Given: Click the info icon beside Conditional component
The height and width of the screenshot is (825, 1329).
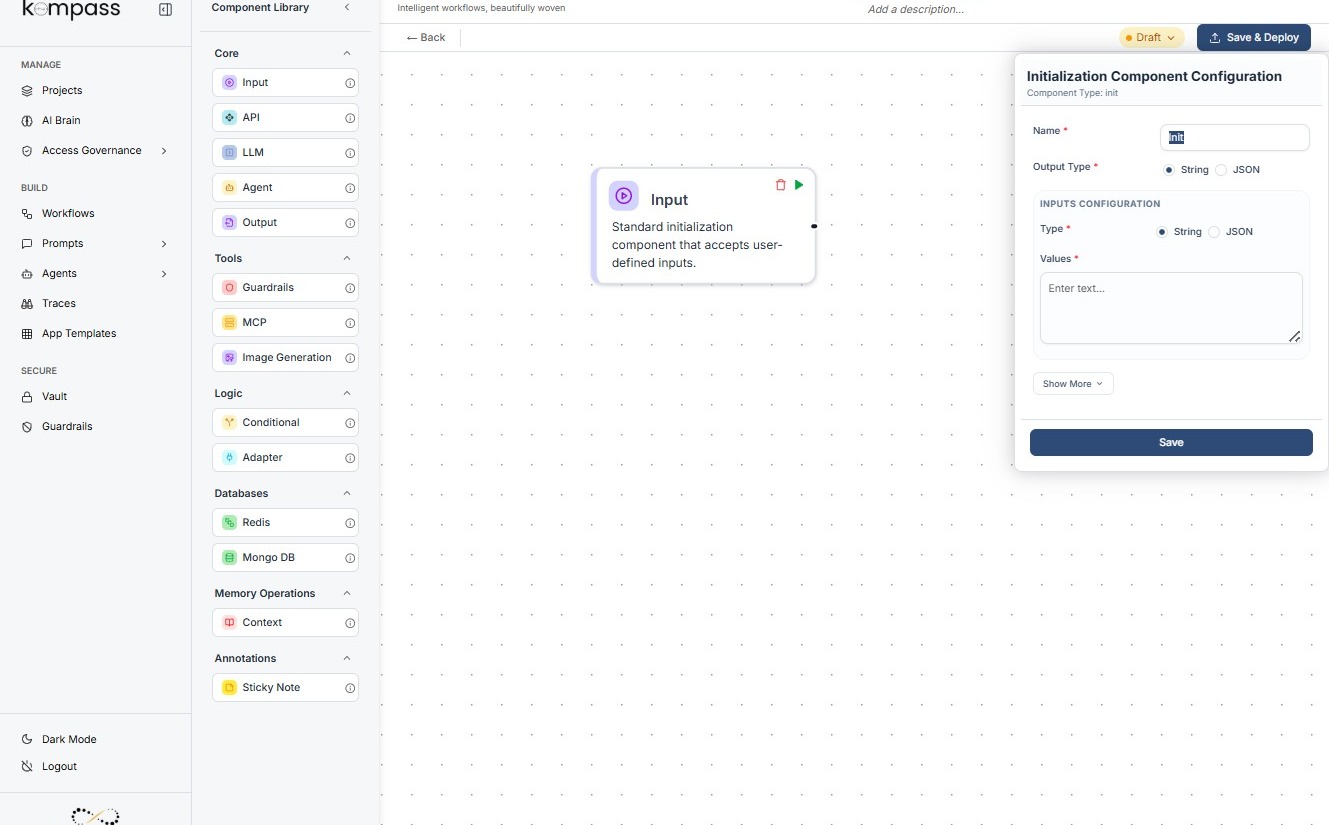Looking at the screenshot, I should pyautogui.click(x=350, y=423).
